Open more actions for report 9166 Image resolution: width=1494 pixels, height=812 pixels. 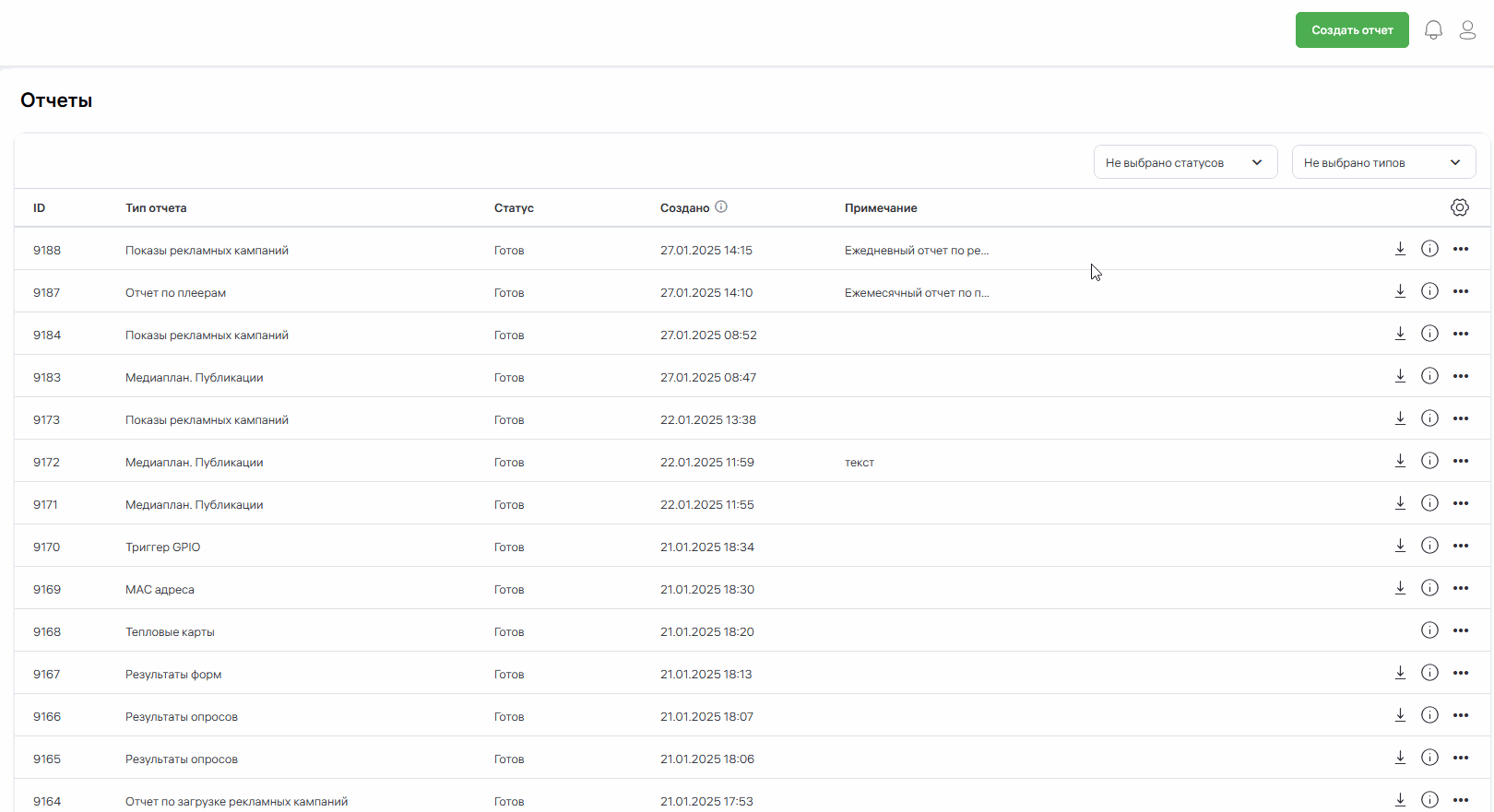1461,715
